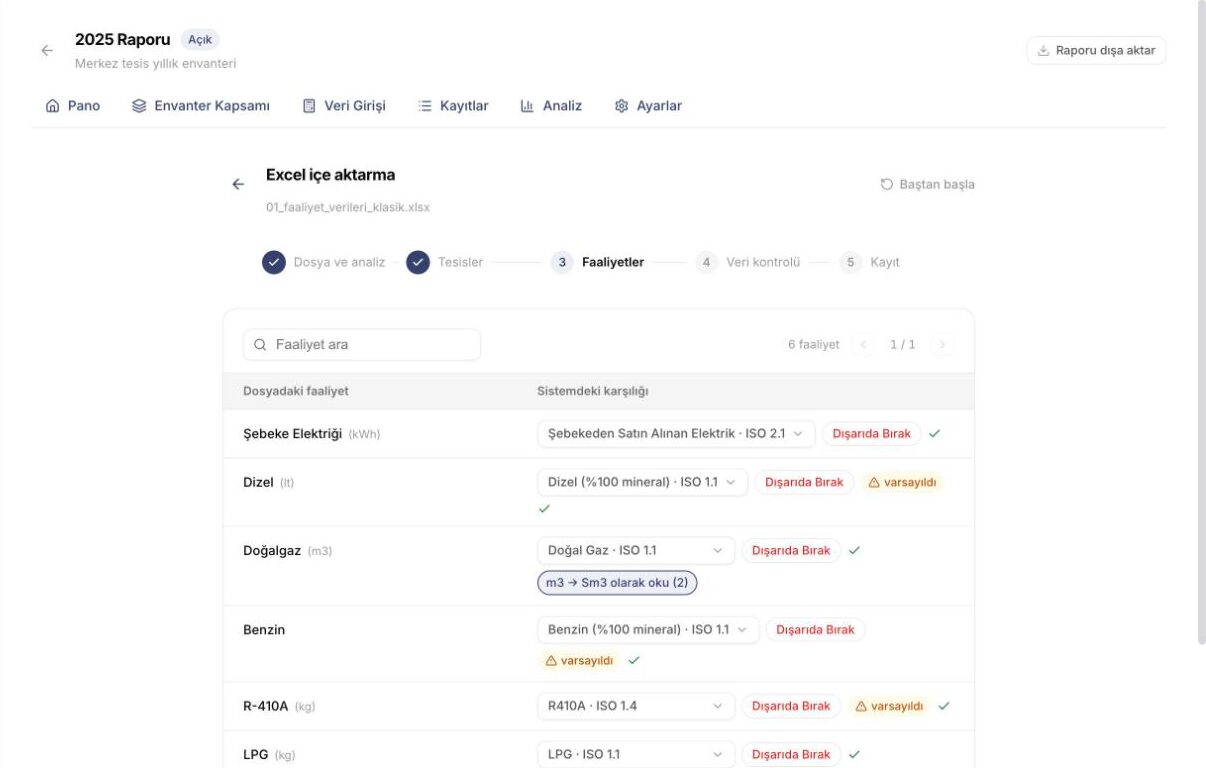
Task: Open the Benzin (%100 mineral) mapping dropdown
Action: [x=648, y=630]
